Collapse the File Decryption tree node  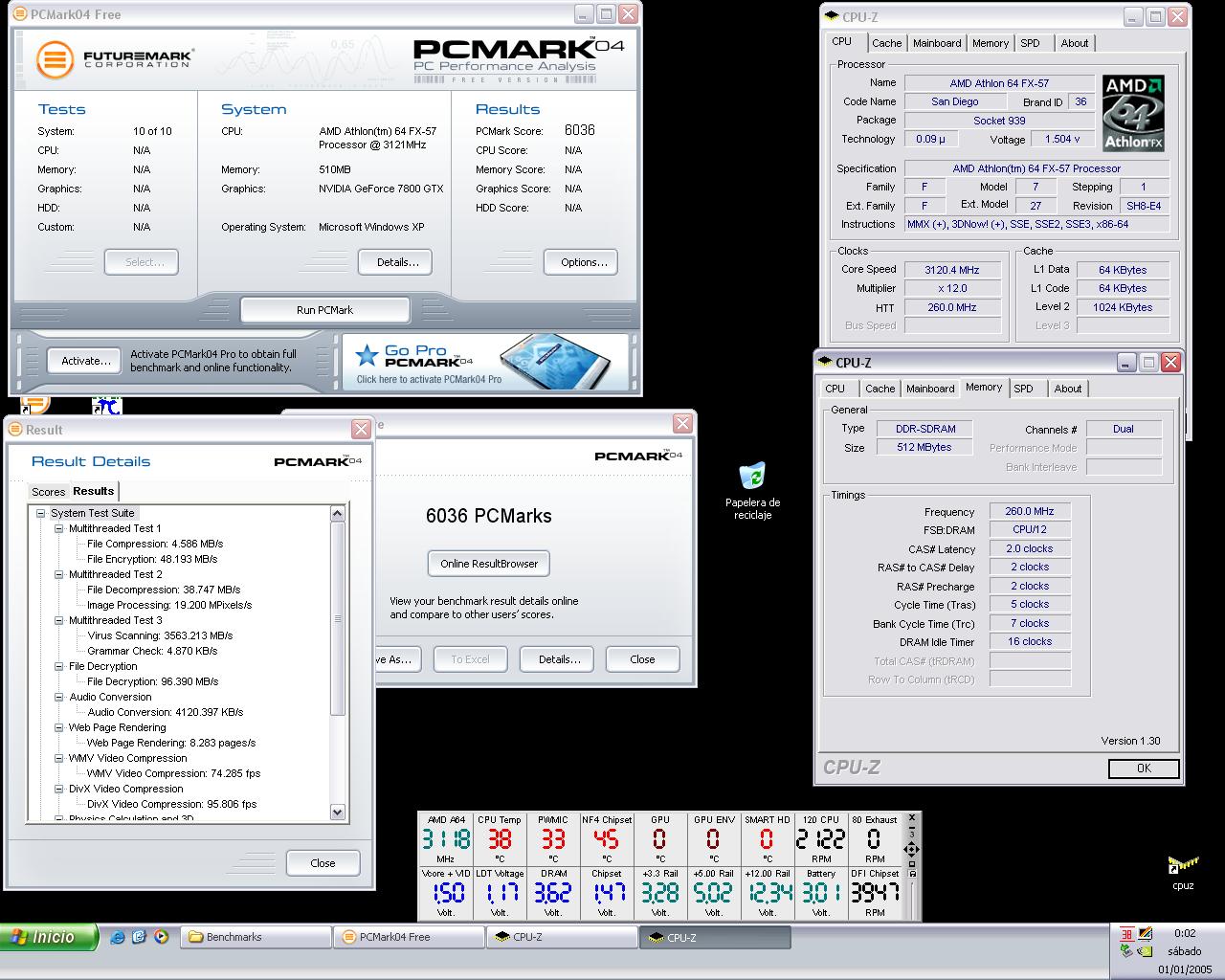(x=58, y=666)
